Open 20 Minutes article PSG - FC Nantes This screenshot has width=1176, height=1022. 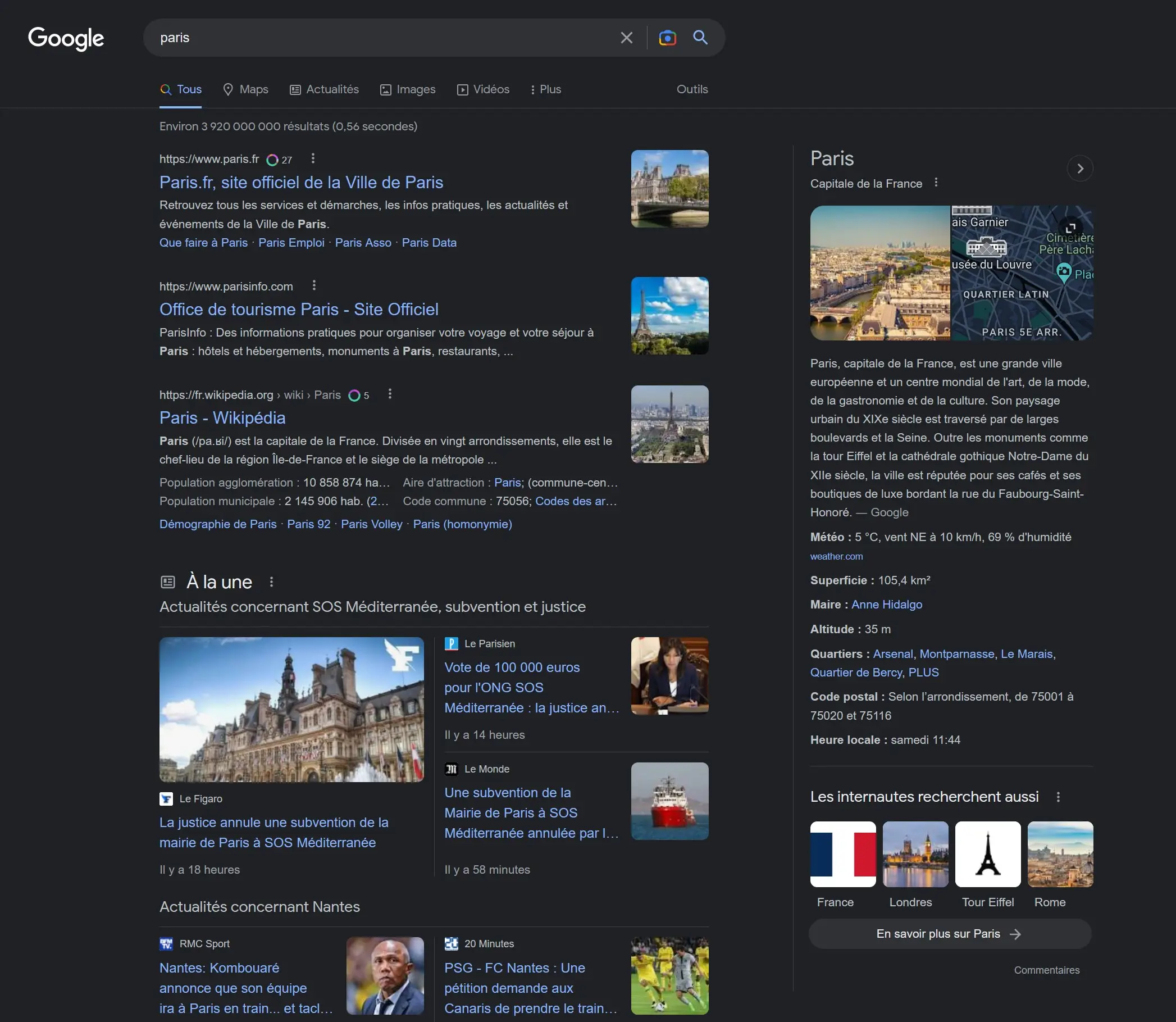click(531, 988)
